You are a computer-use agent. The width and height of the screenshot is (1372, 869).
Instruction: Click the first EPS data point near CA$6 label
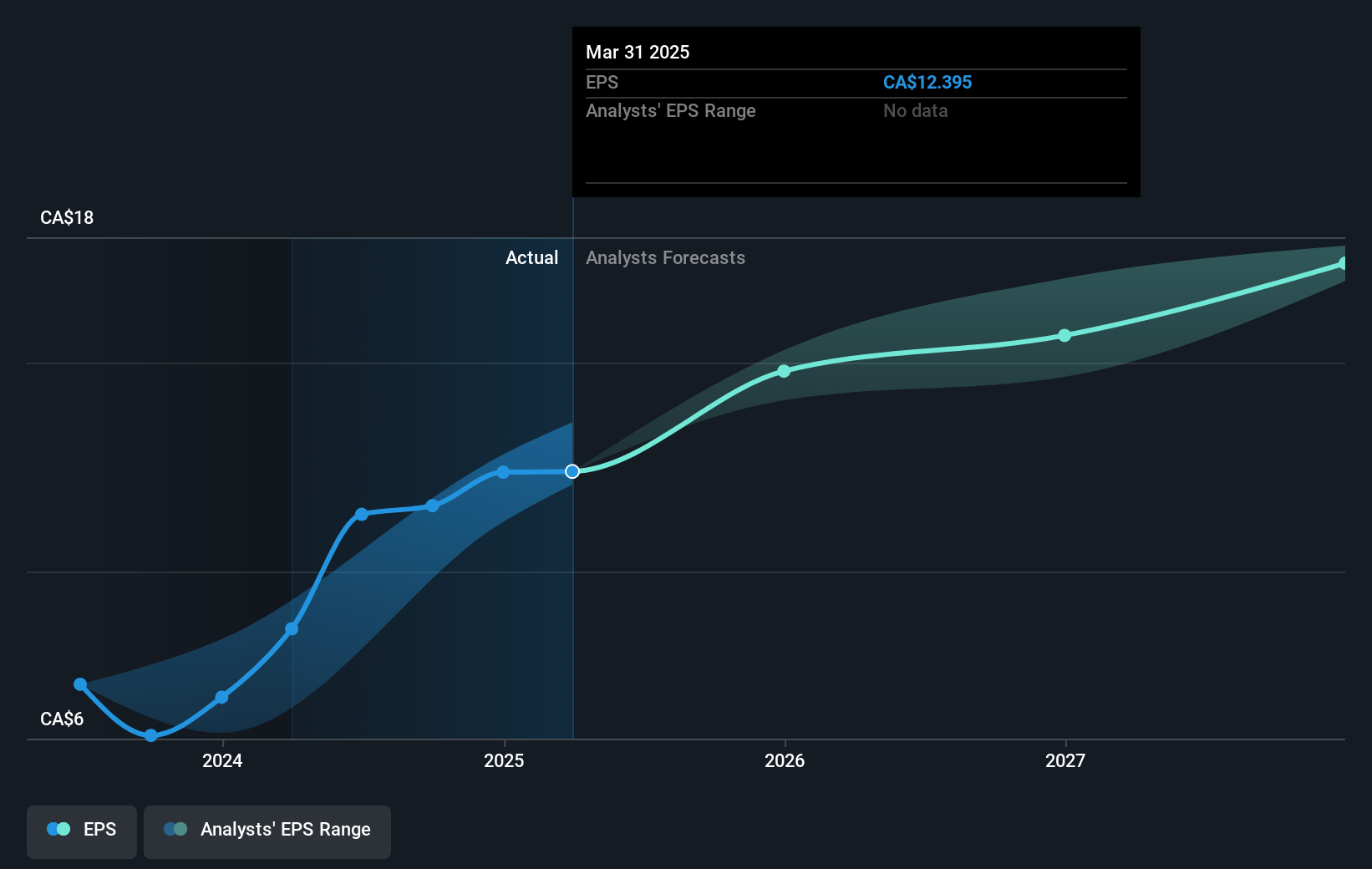[80, 684]
